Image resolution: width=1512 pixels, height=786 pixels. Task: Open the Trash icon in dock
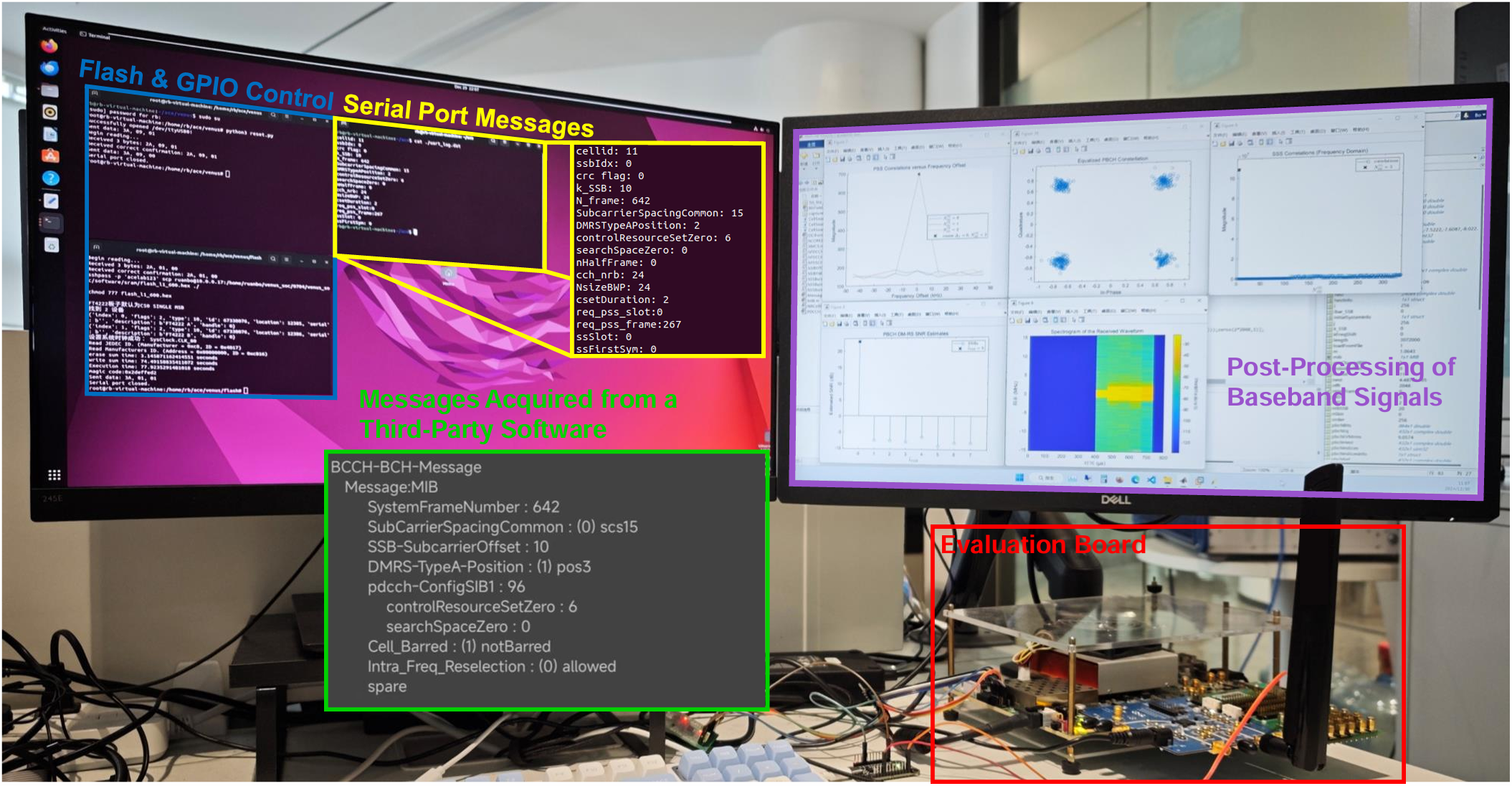(x=52, y=246)
